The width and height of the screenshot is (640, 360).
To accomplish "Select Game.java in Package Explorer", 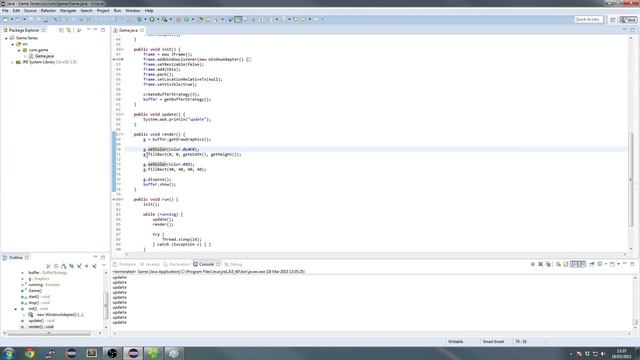I will tap(44, 56).
